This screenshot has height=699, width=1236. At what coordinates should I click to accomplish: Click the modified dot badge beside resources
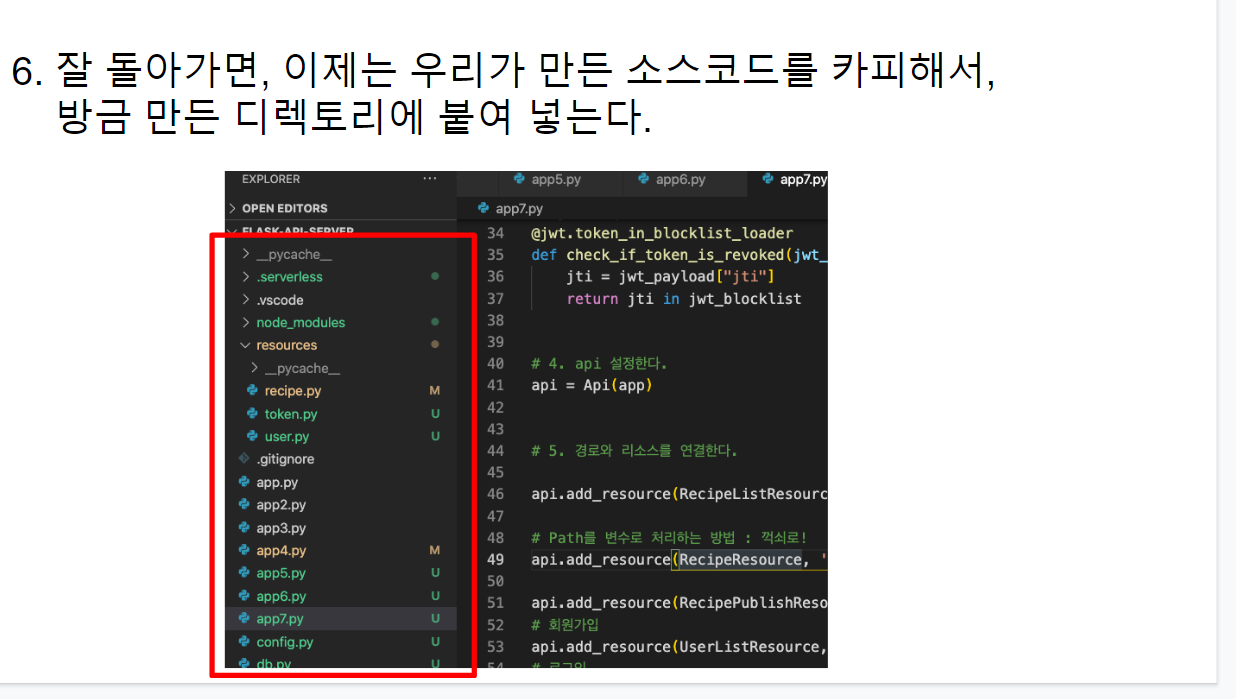(x=435, y=345)
